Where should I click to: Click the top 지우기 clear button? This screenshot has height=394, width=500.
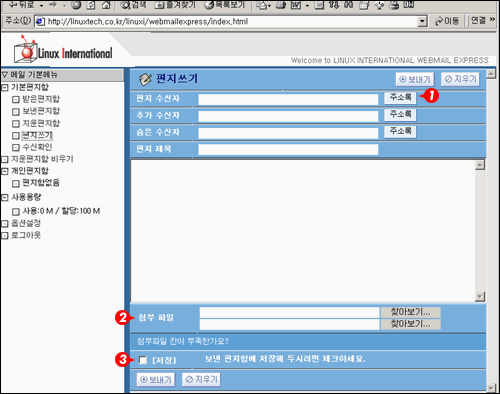coord(460,79)
